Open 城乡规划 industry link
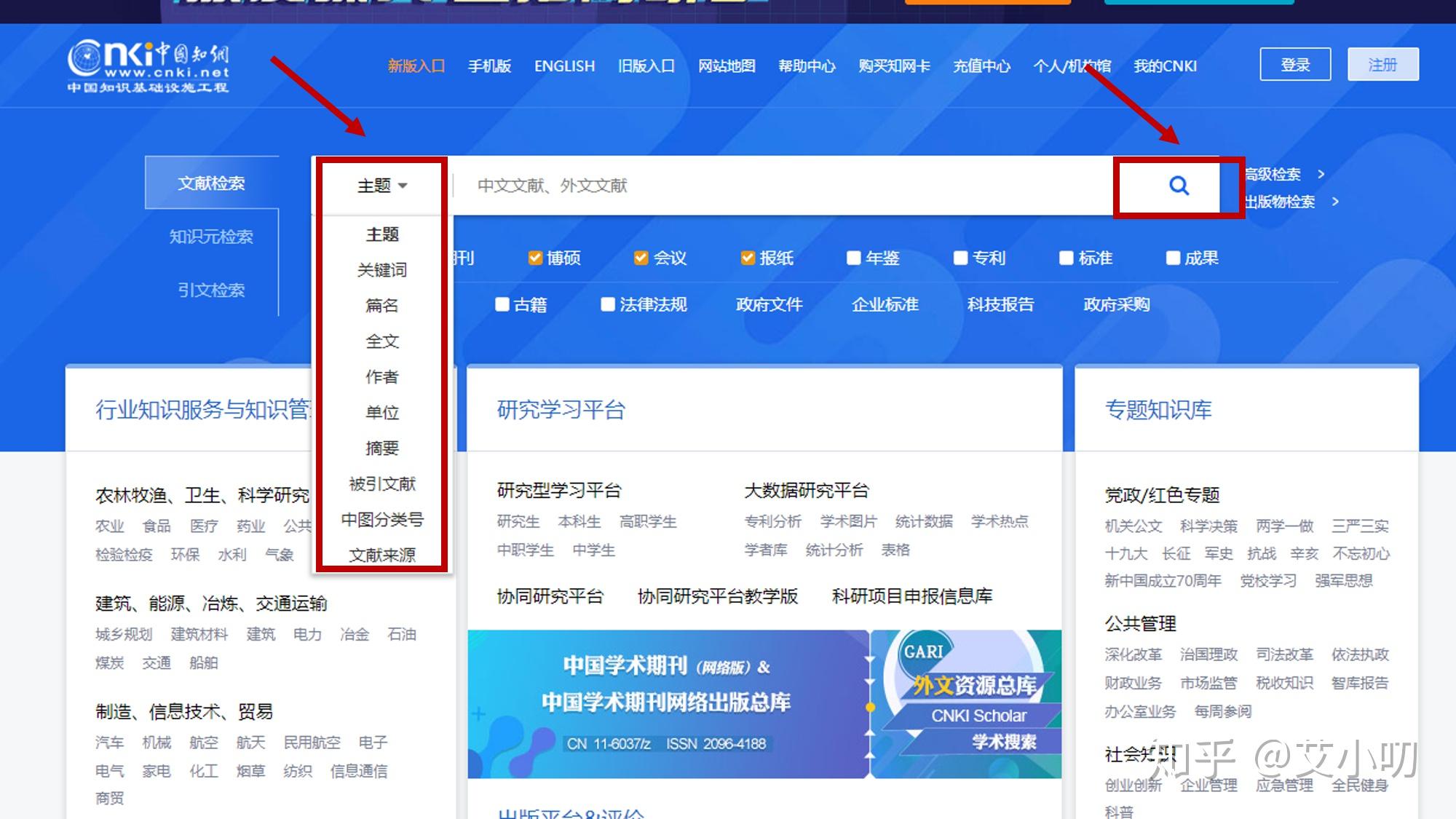1456x819 pixels. 124,634
